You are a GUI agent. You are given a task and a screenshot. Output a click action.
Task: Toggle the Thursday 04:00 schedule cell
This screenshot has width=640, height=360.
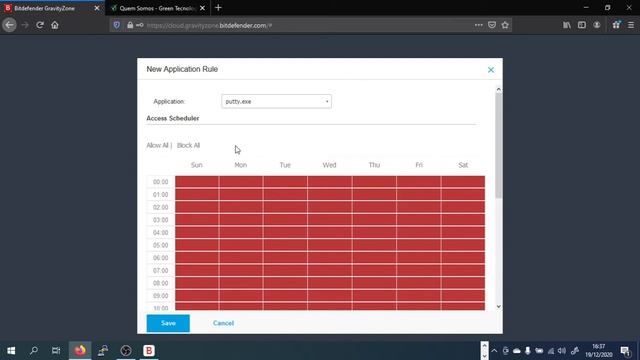click(x=374, y=232)
